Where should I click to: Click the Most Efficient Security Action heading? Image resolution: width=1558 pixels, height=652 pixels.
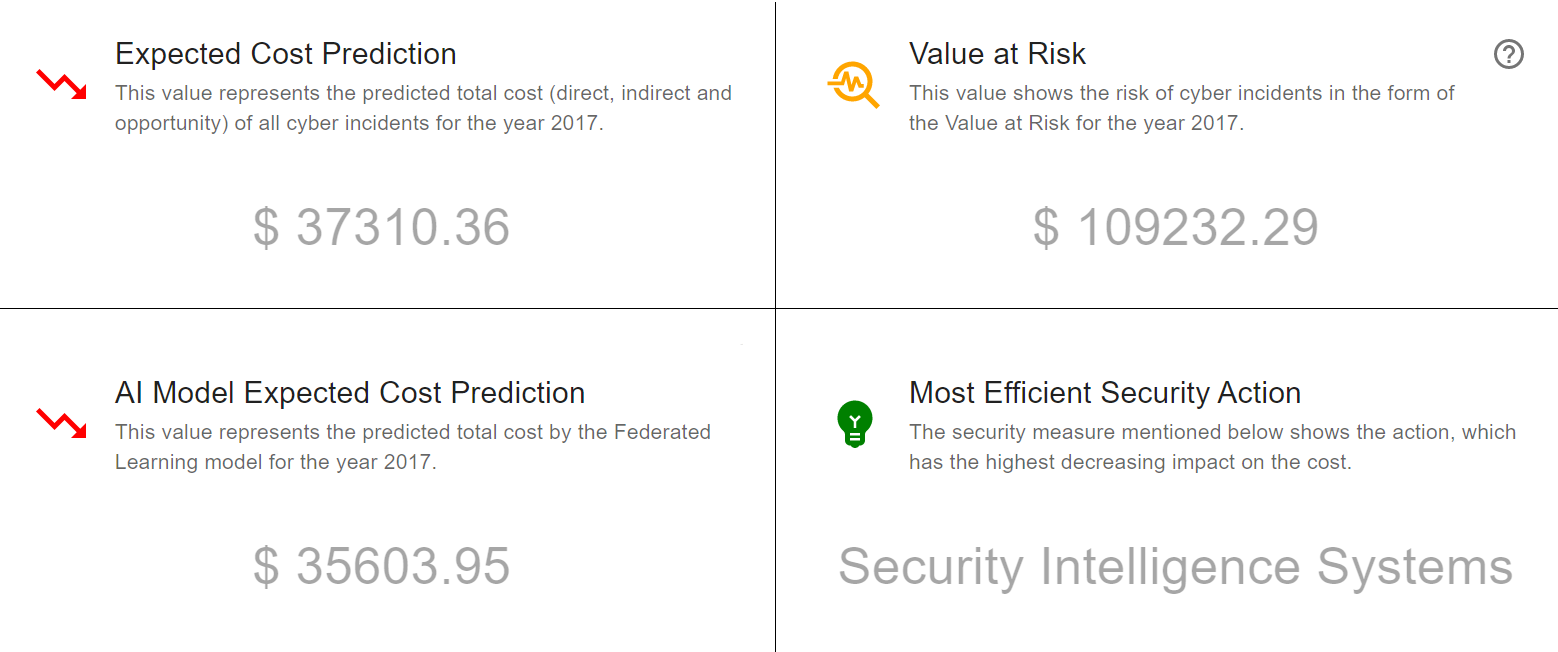1105,393
